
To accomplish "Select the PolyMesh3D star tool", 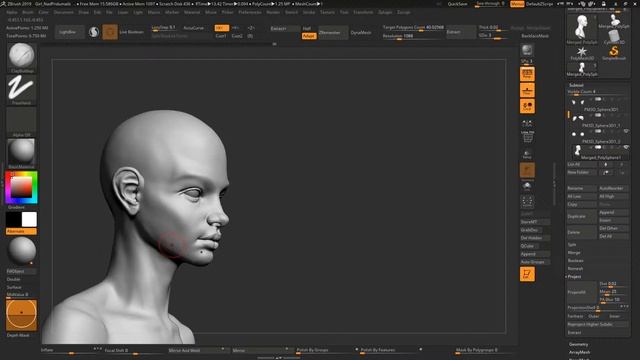I will 582,53.
